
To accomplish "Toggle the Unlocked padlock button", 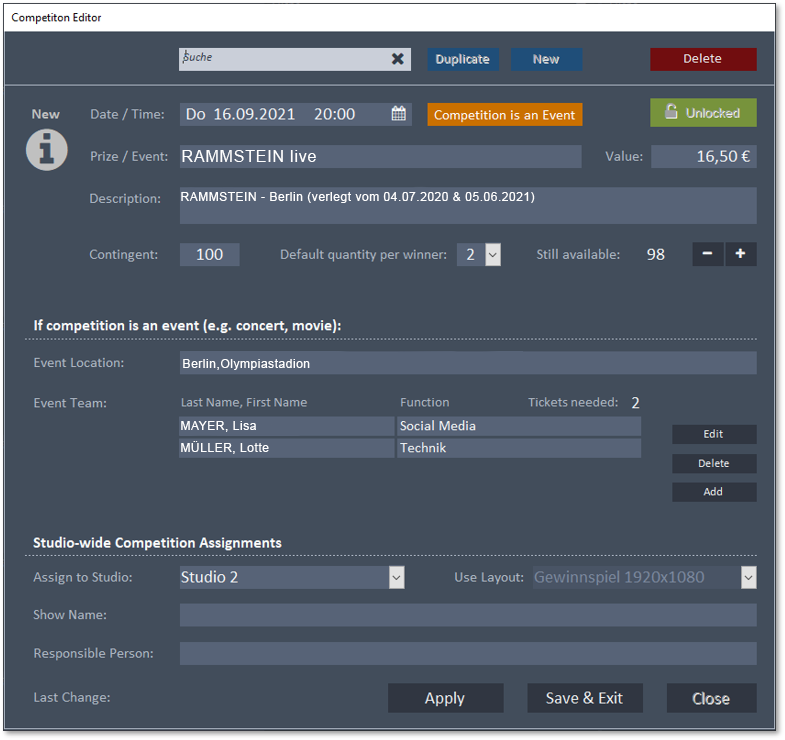I will [703, 113].
